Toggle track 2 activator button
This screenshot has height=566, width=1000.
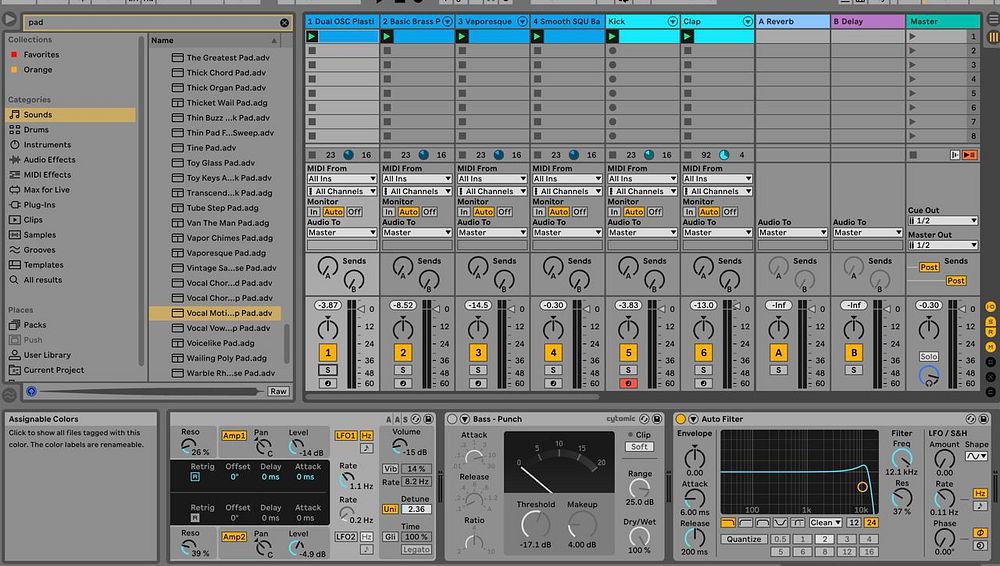point(403,352)
